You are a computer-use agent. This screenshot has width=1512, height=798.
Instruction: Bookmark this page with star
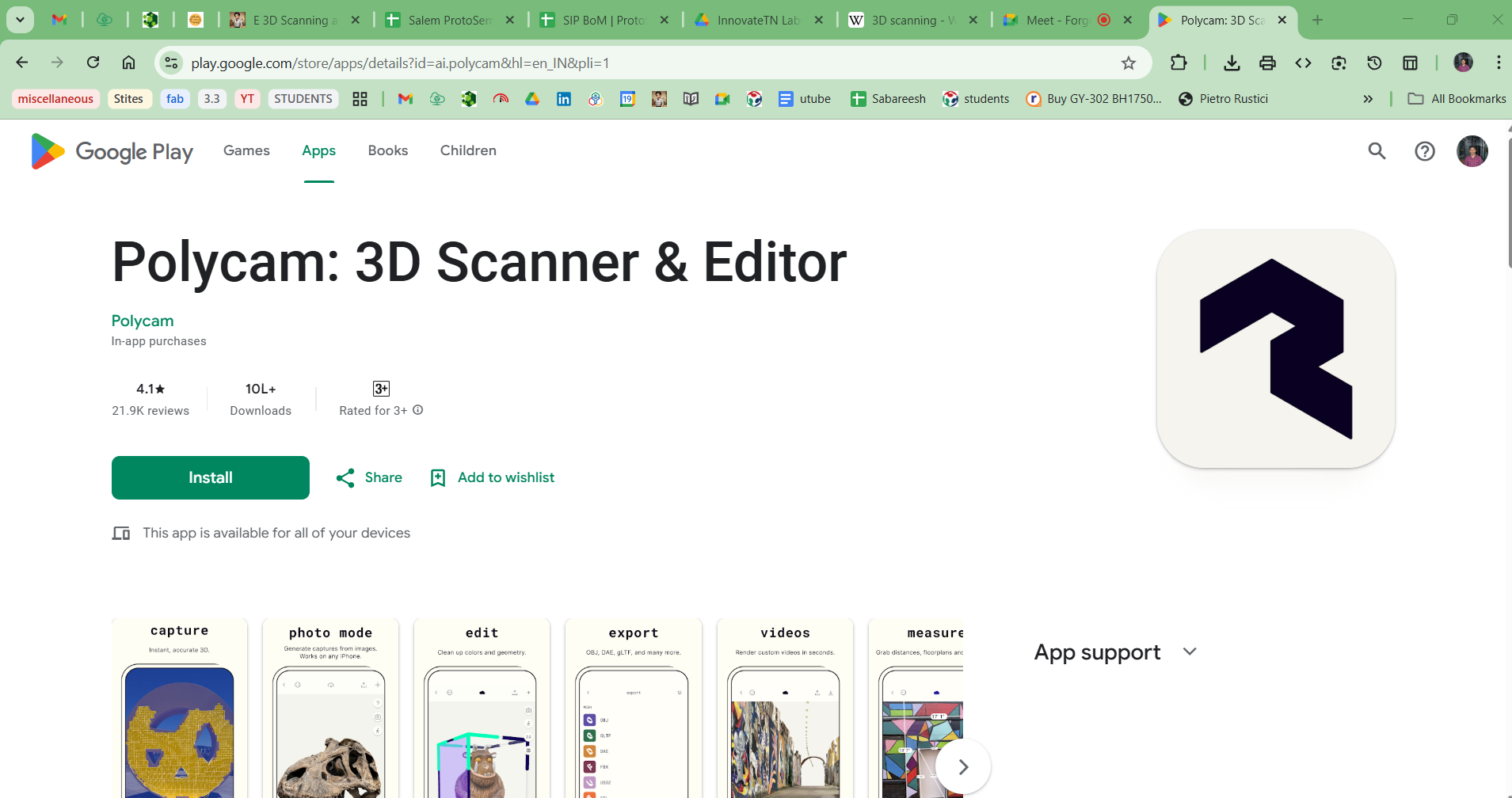(x=1129, y=63)
